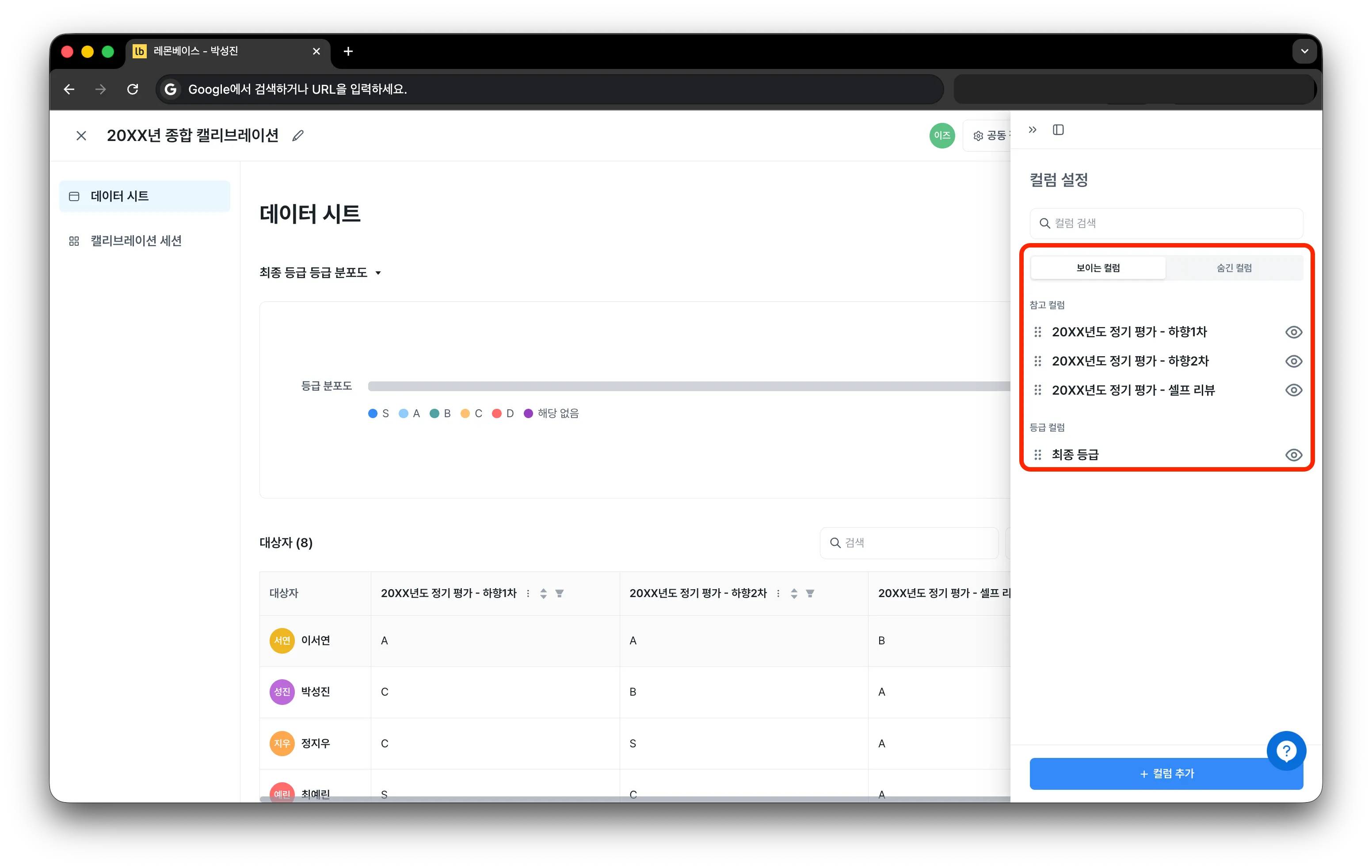This screenshot has width=1372, height=868.
Task: Click the horizontal scrollbar under the table
Action: 635,799
